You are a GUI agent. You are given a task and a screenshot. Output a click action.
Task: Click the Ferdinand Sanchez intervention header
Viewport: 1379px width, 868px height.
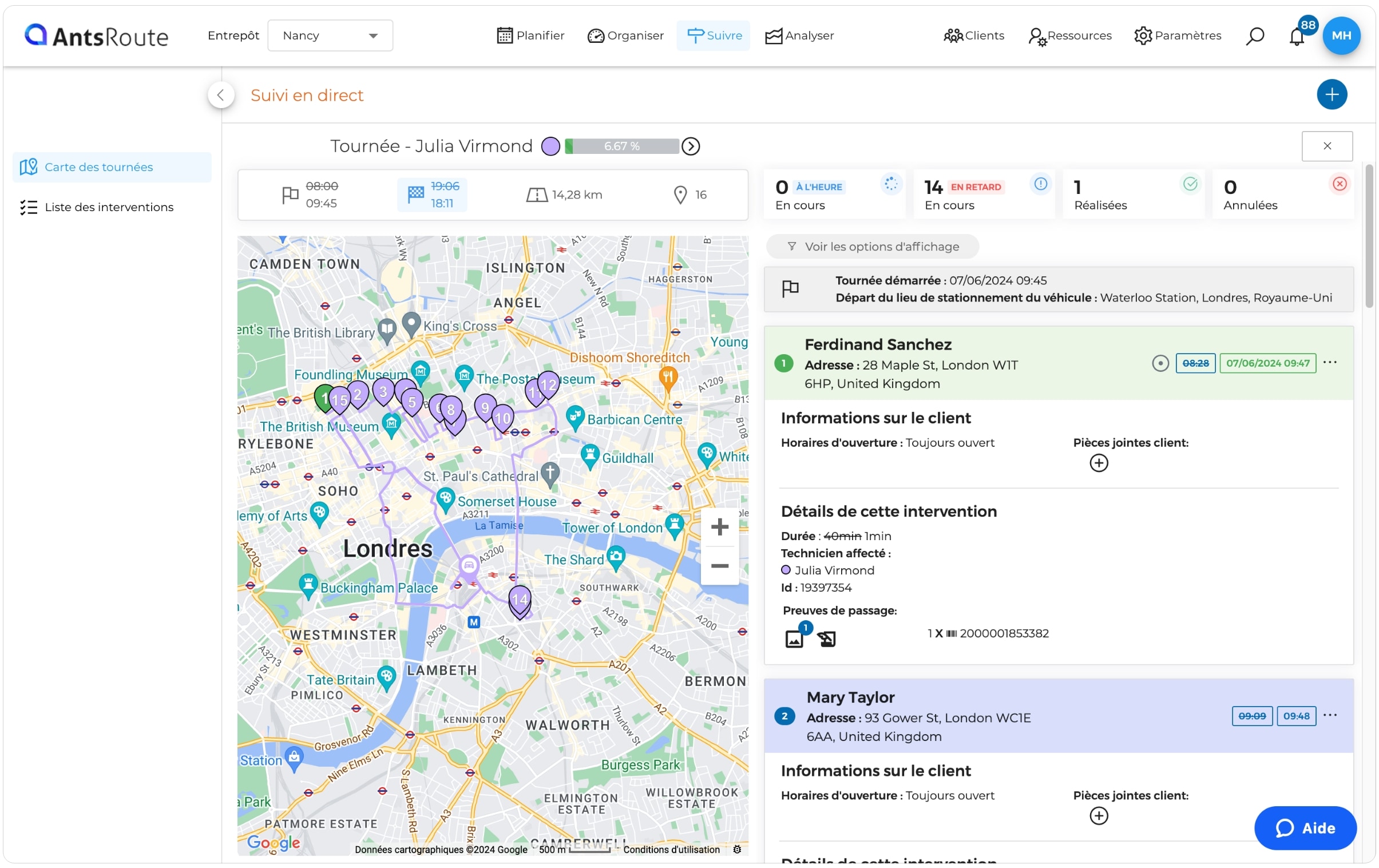[x=1059, y=363]
